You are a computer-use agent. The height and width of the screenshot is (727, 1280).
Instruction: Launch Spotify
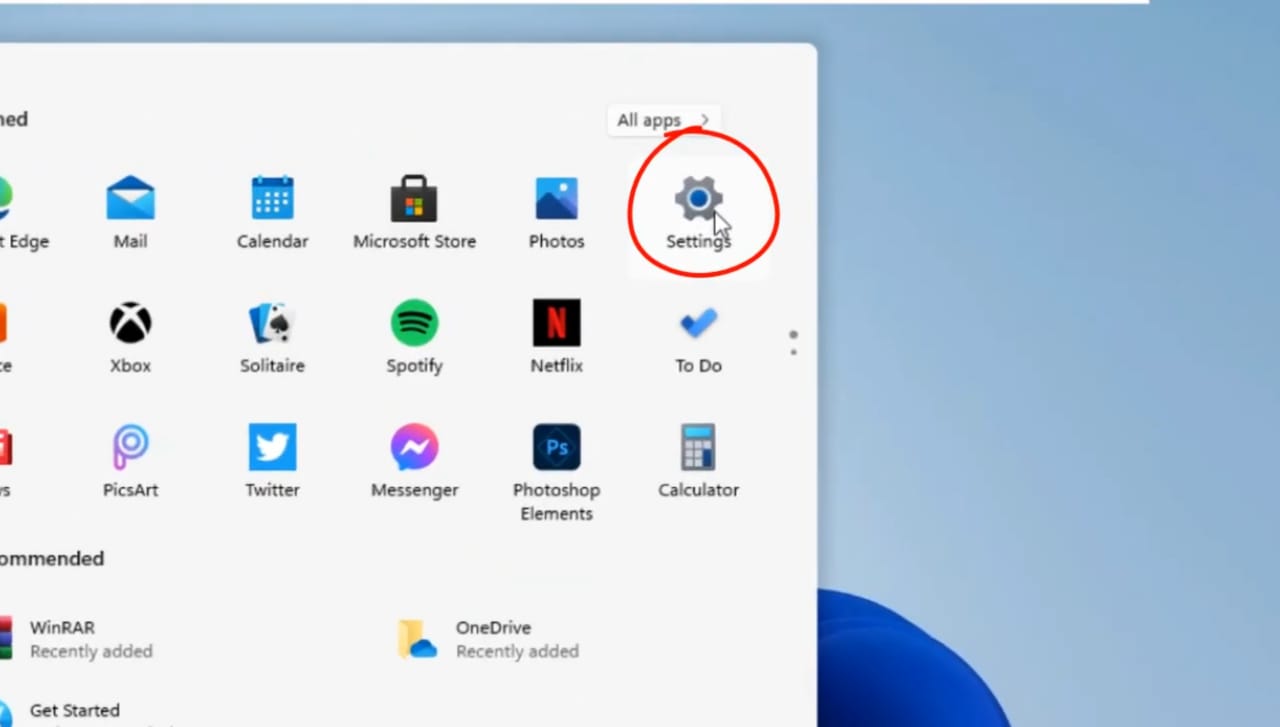414,337
